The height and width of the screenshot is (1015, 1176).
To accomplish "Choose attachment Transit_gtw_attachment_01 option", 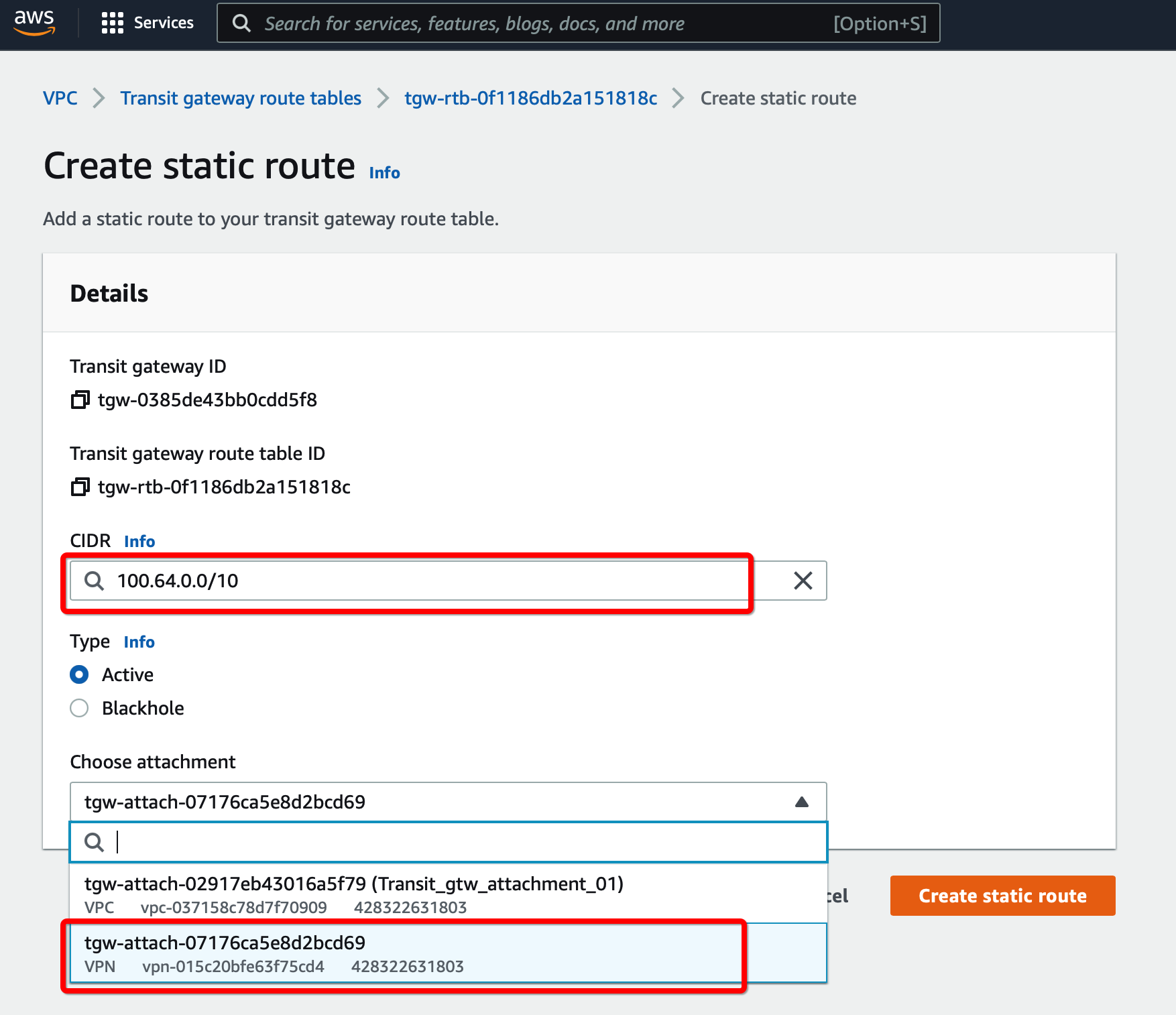I will (448, 894).
